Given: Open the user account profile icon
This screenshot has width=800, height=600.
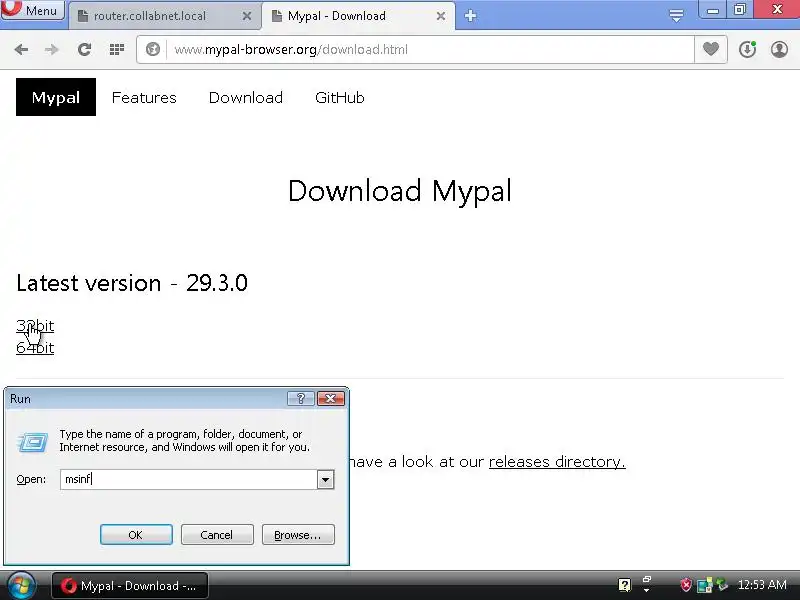Looking at the screenshot, I should (x=779, y=49).
